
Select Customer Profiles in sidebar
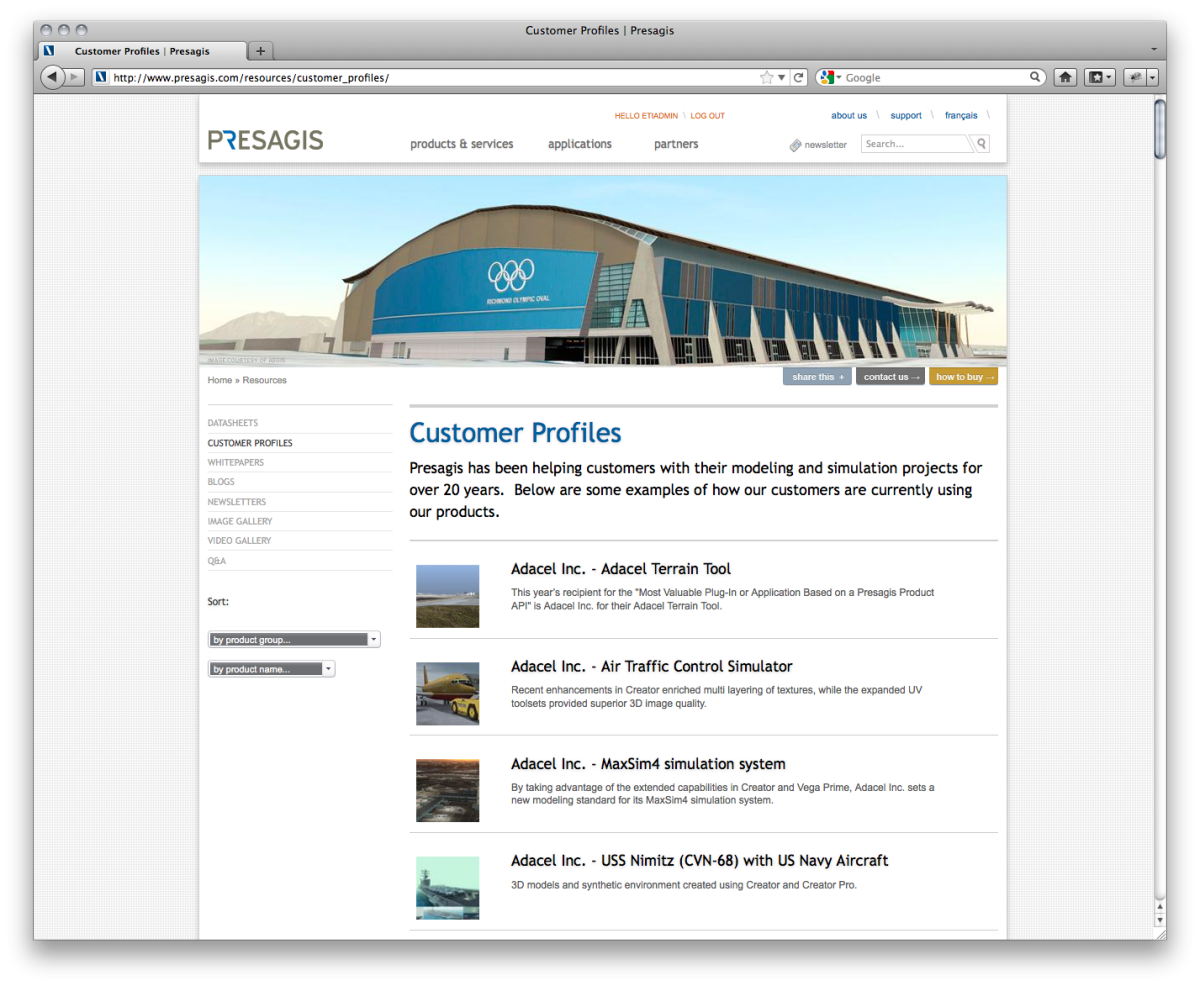click(250, 443)
